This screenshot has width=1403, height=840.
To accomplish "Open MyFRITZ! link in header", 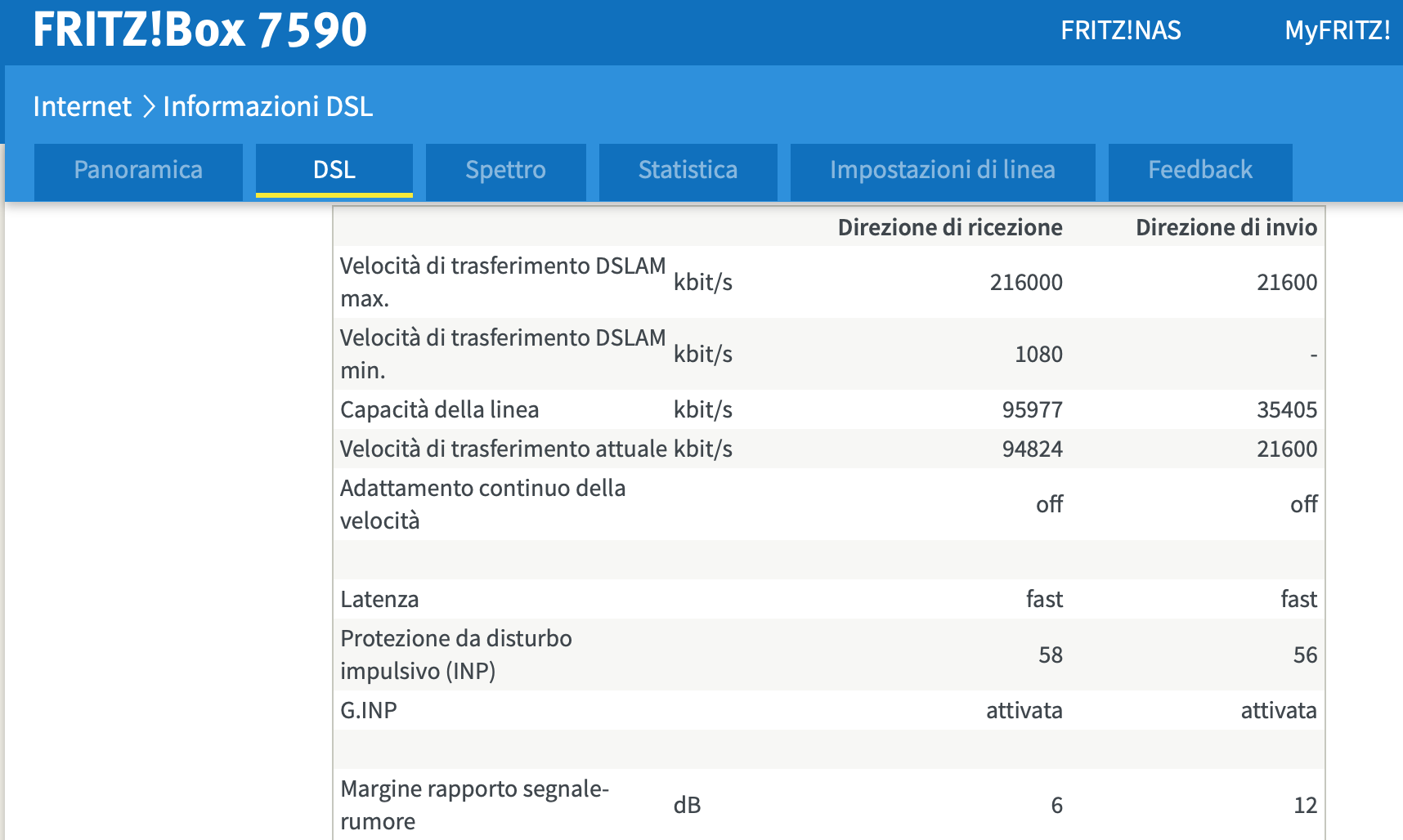I will (1338, 30).
